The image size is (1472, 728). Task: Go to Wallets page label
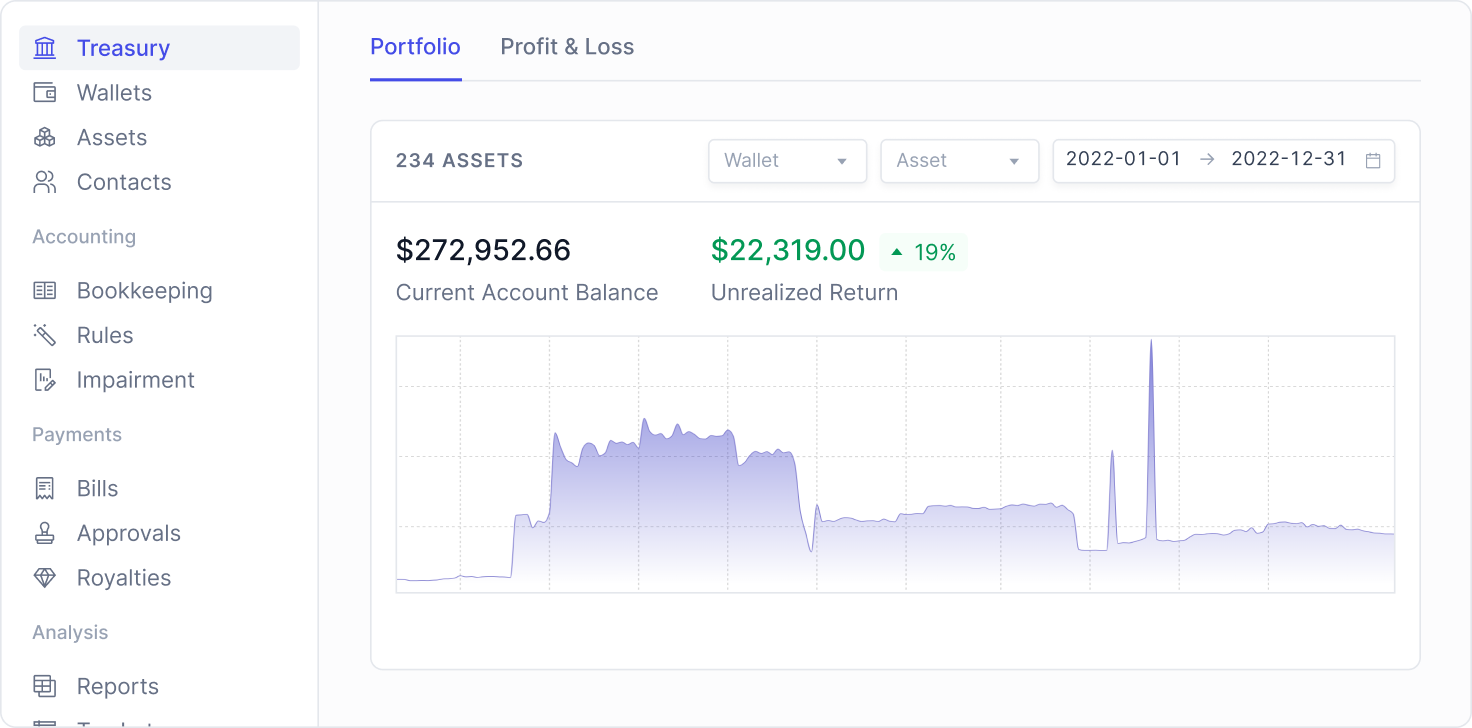pos(114,93)
